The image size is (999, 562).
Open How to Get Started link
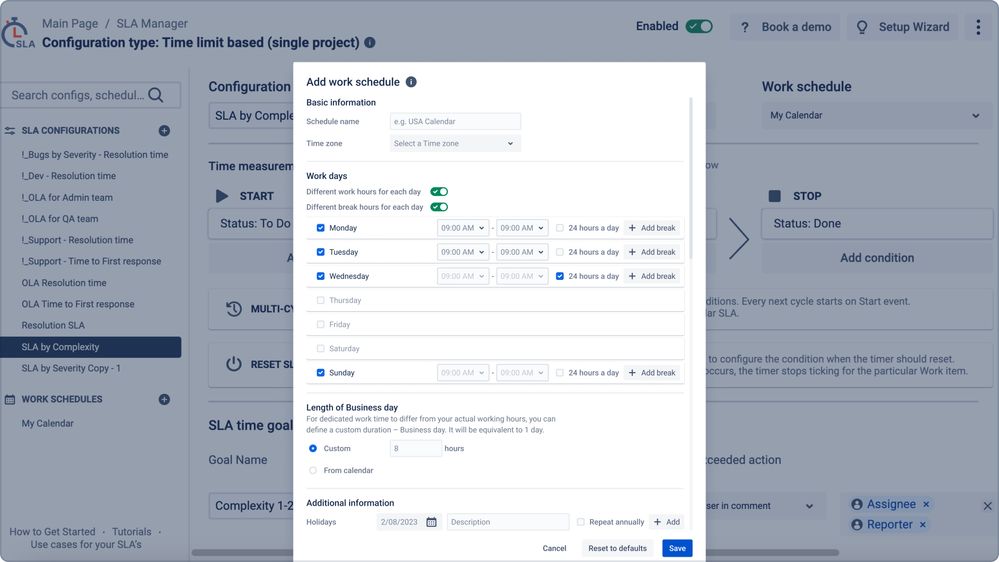[52, 532]
